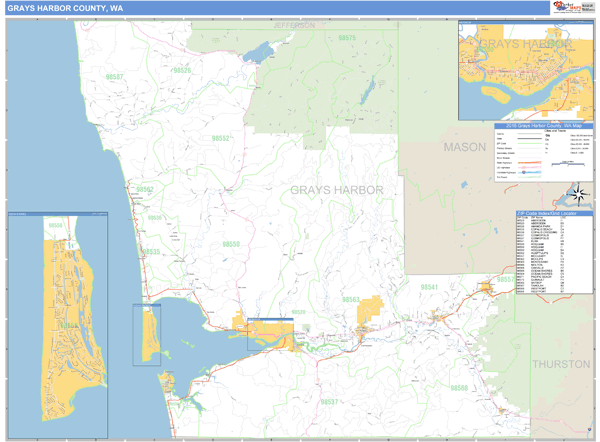This screenshot has width=600, height=442.
Task: Select ZIP code label 98520
Action: click(298, 312)
